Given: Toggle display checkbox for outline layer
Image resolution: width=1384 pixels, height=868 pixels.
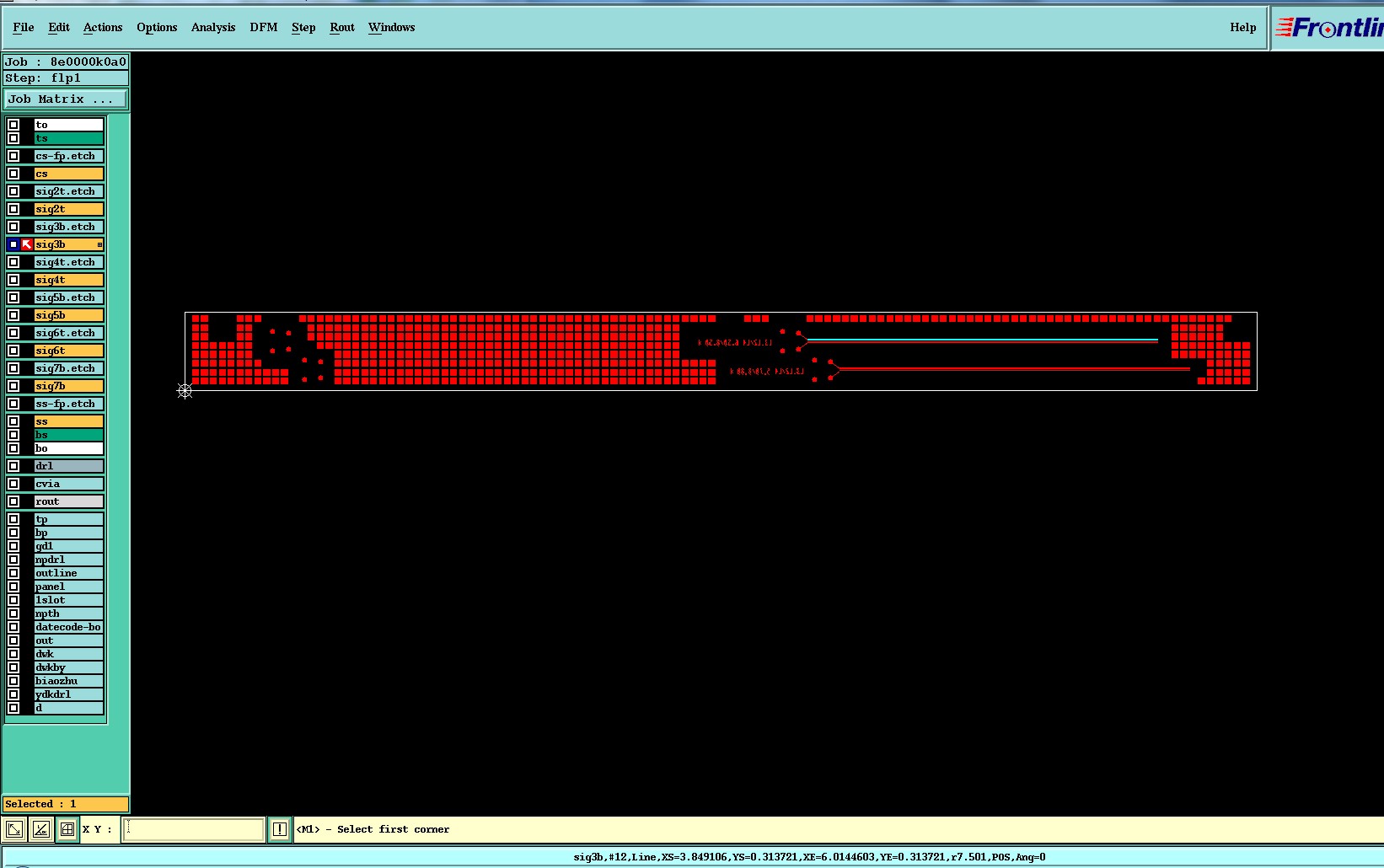Looking at the screenshot, I should point(13,573).
